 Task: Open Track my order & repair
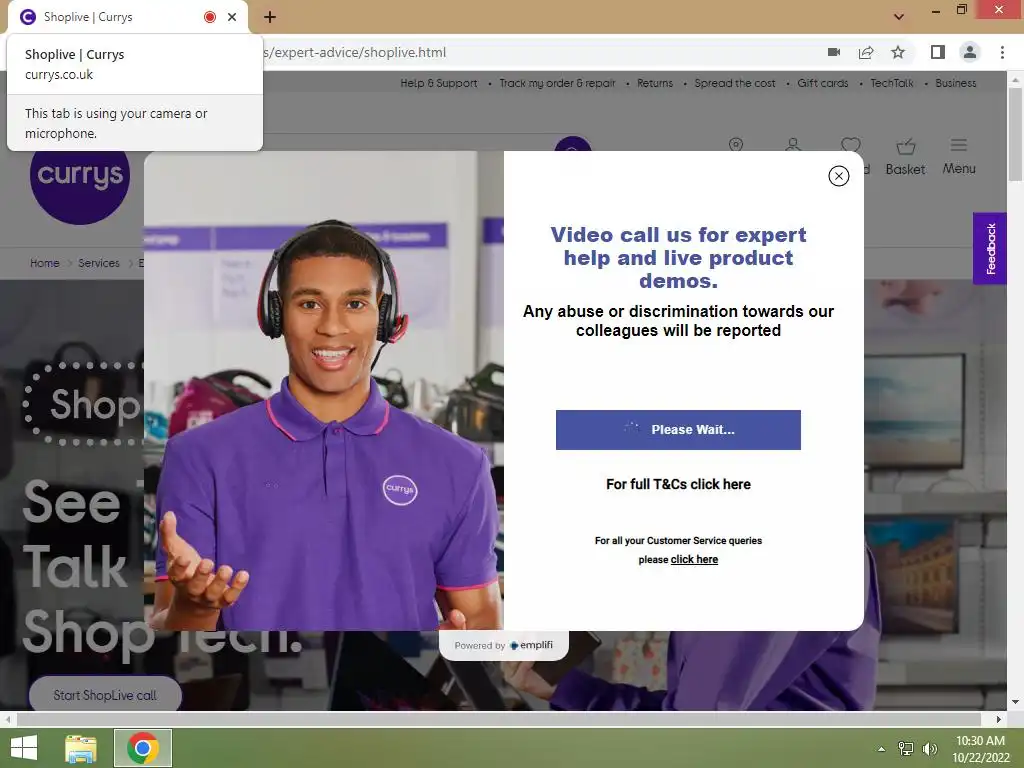pos(557,83)
